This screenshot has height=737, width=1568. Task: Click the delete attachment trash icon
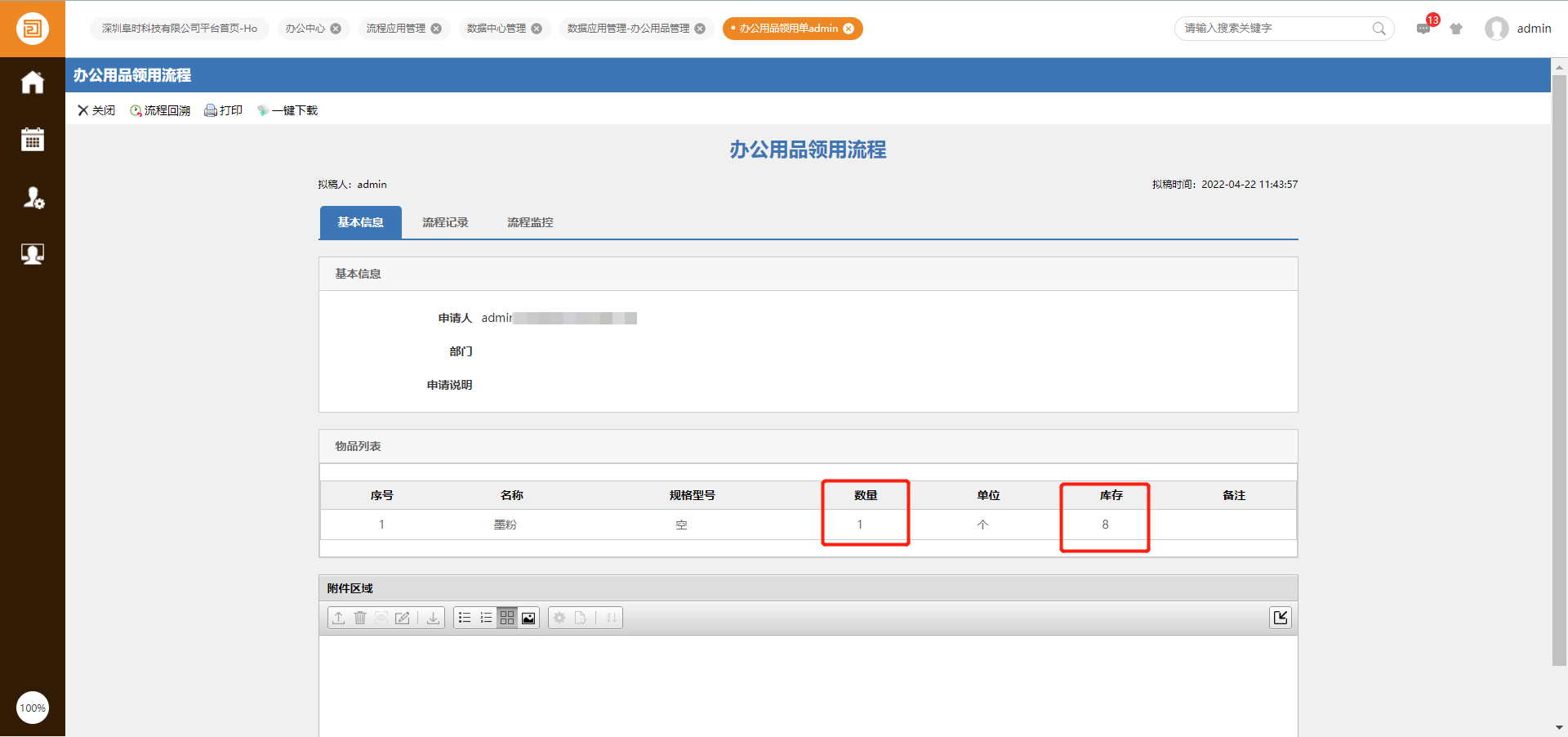click(360, 618)
